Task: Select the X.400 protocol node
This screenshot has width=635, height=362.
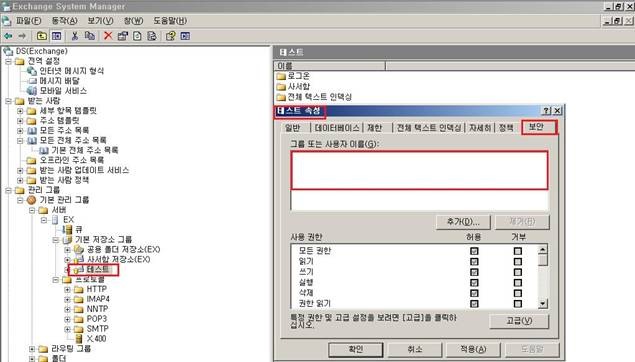Action: coord(96,339)
